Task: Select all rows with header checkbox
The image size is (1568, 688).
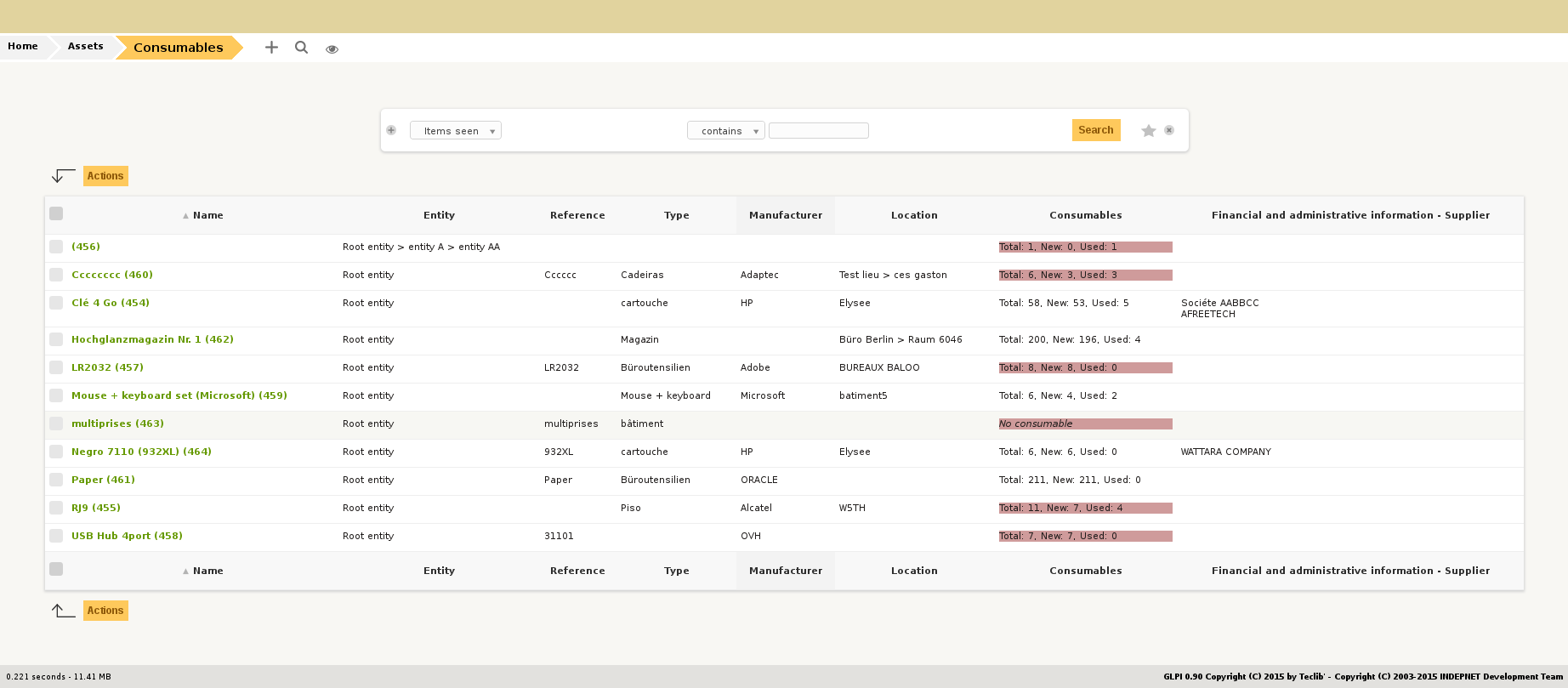Action: (56, 213)
